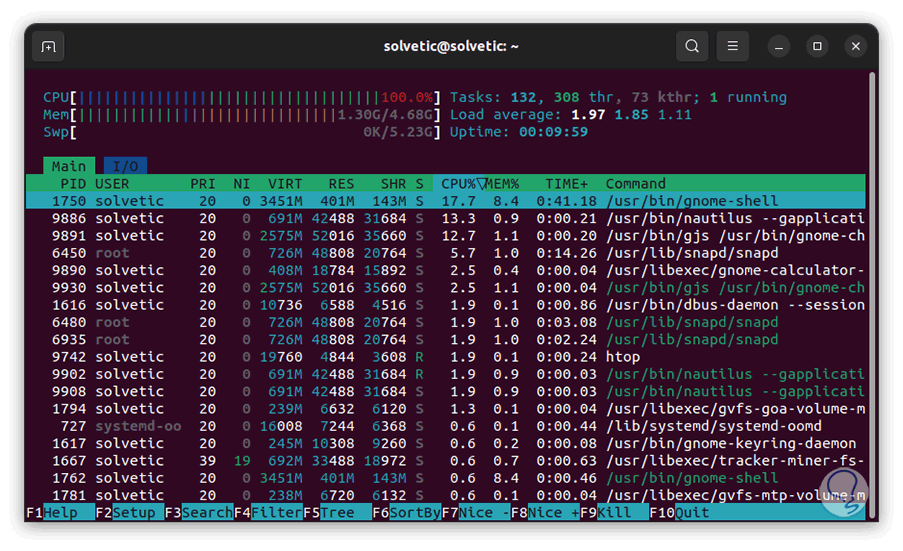Open a new terminal tab
903x551 pixels.
tap(48, 47)
